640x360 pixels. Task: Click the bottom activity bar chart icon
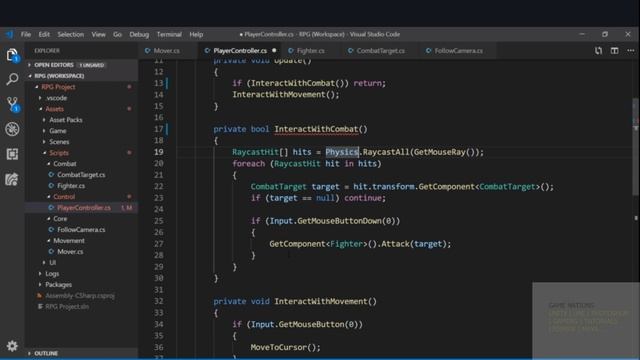12,179
